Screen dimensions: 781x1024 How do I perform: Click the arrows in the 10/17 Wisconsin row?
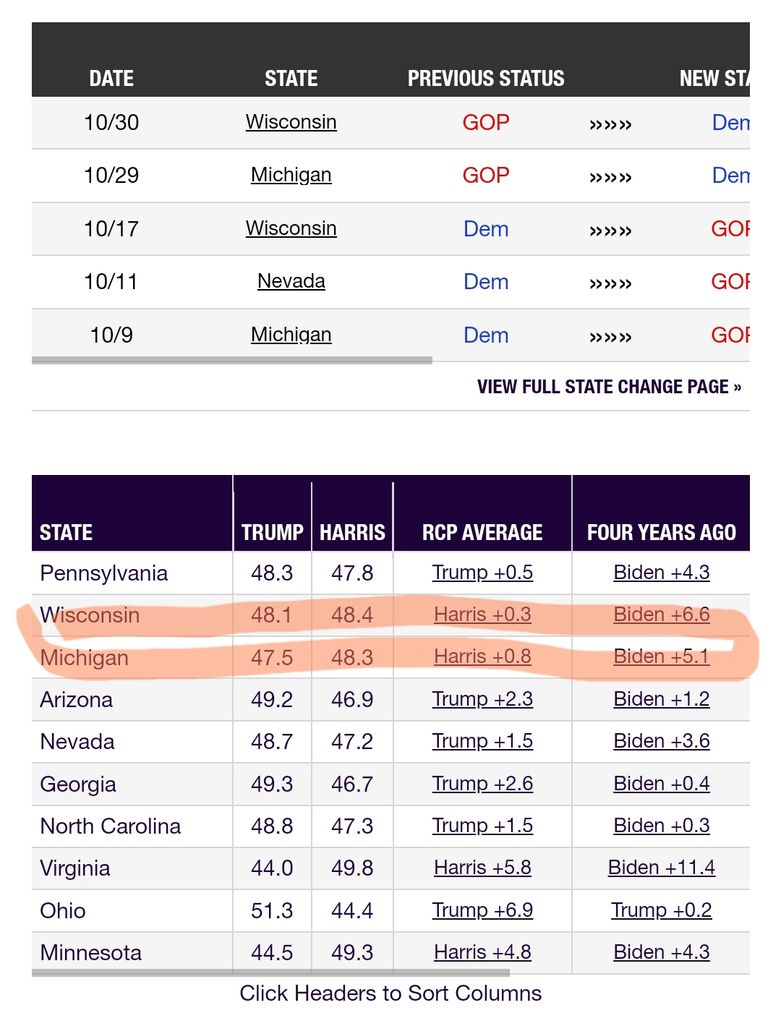coord(610,229)
